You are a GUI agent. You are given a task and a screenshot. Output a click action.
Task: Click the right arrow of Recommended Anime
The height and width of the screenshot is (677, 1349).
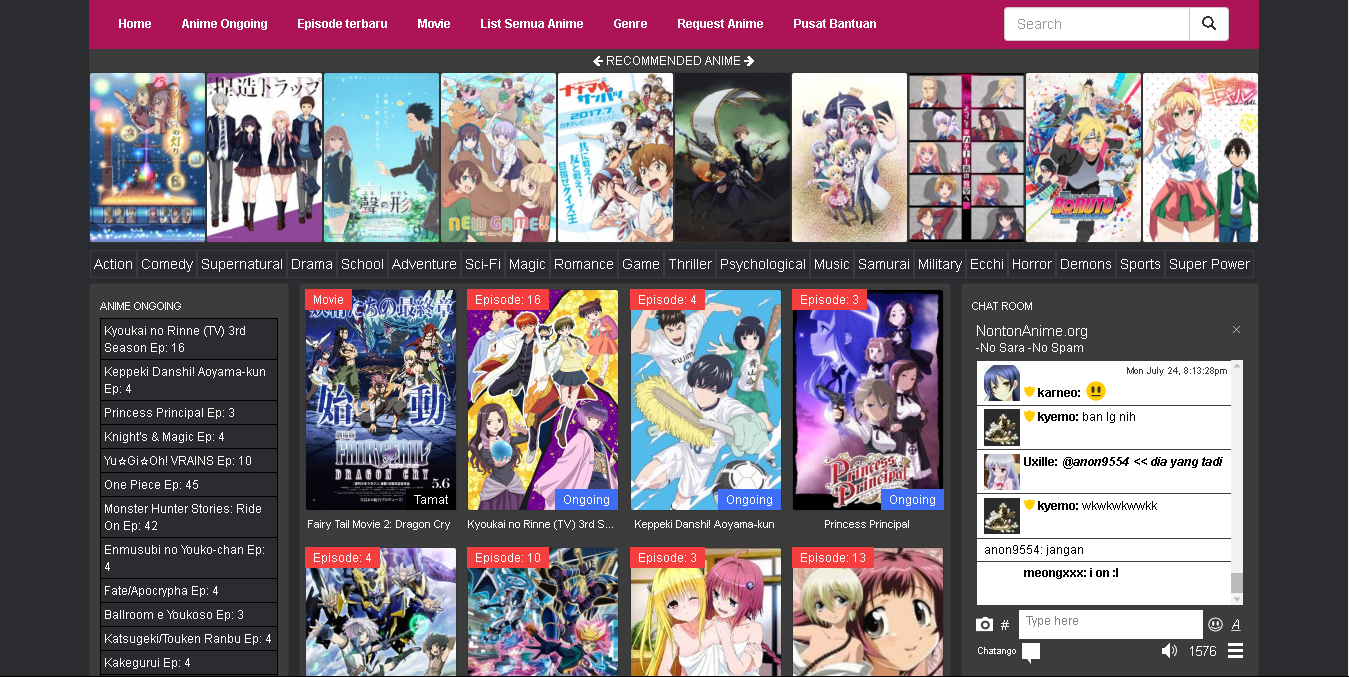[x=749, y=61]
